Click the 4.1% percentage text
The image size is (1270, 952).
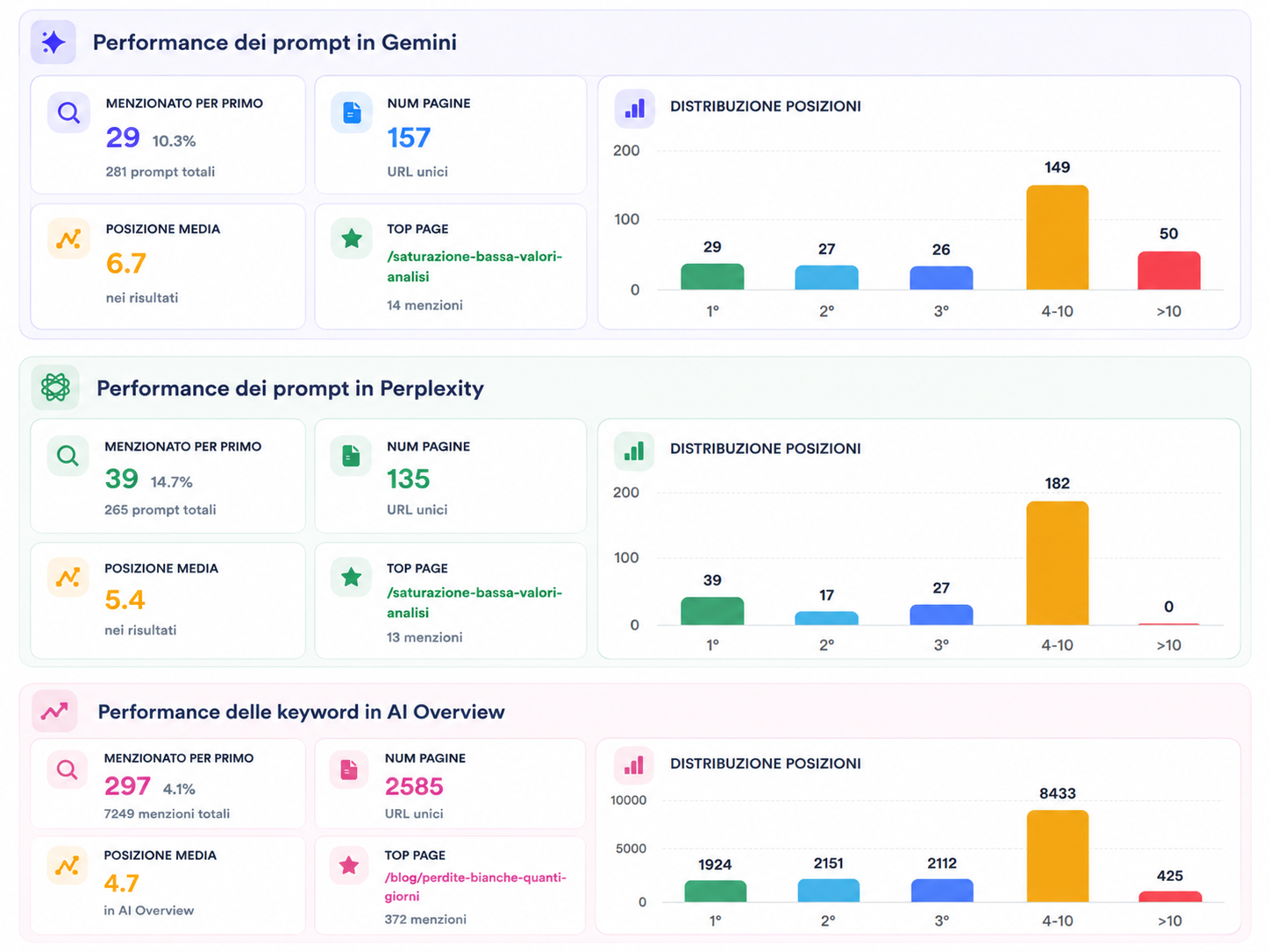click(179, 789)
